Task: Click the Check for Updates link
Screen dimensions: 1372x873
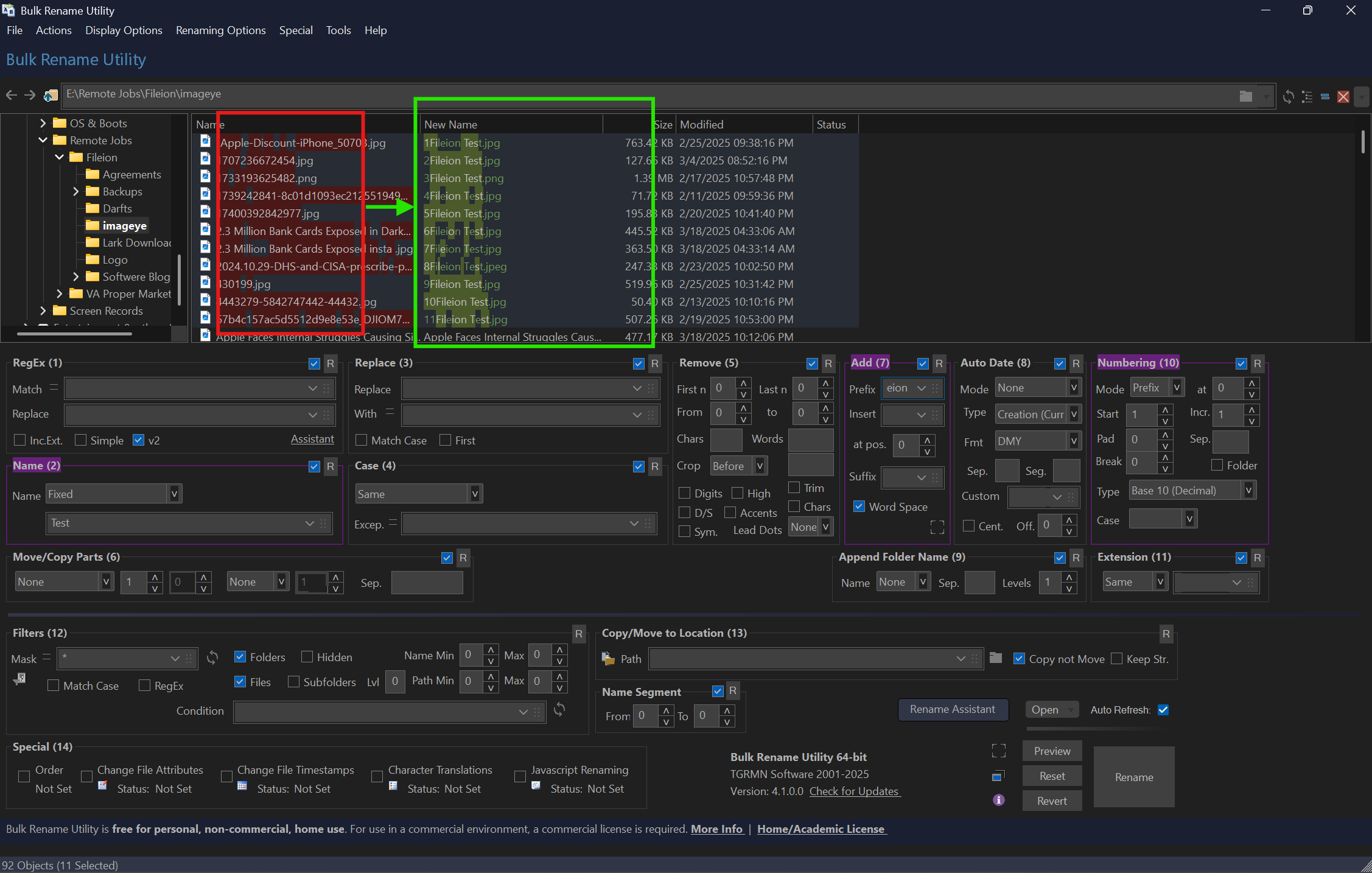Action: click(x=854, y=791)
